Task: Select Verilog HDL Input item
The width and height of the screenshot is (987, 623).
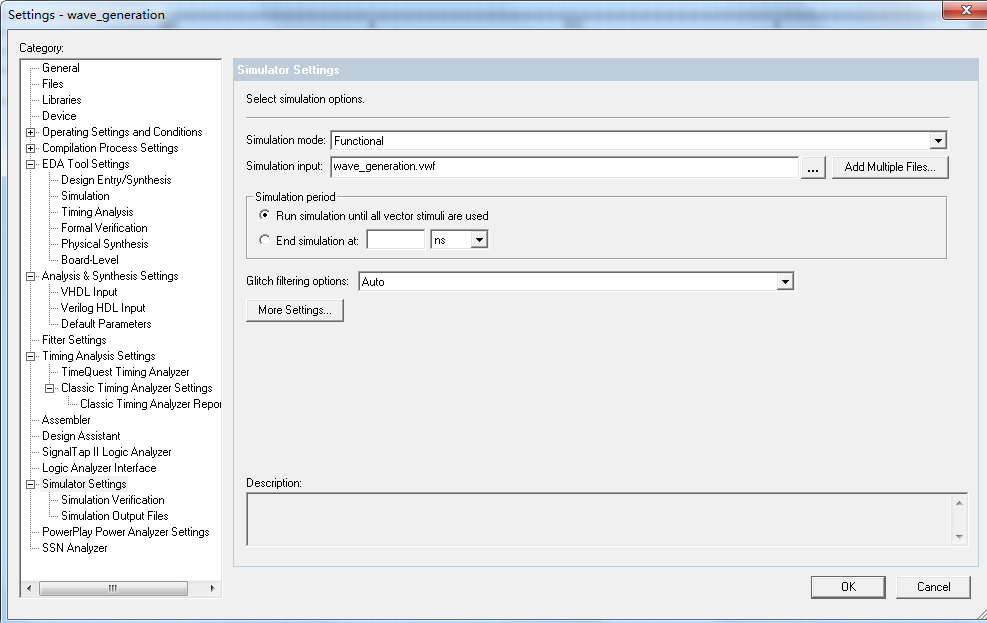Action: click(103, 308)
